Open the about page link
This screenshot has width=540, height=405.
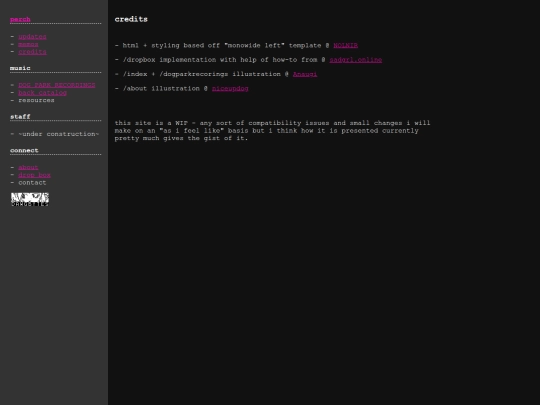[x=28, y=167]
